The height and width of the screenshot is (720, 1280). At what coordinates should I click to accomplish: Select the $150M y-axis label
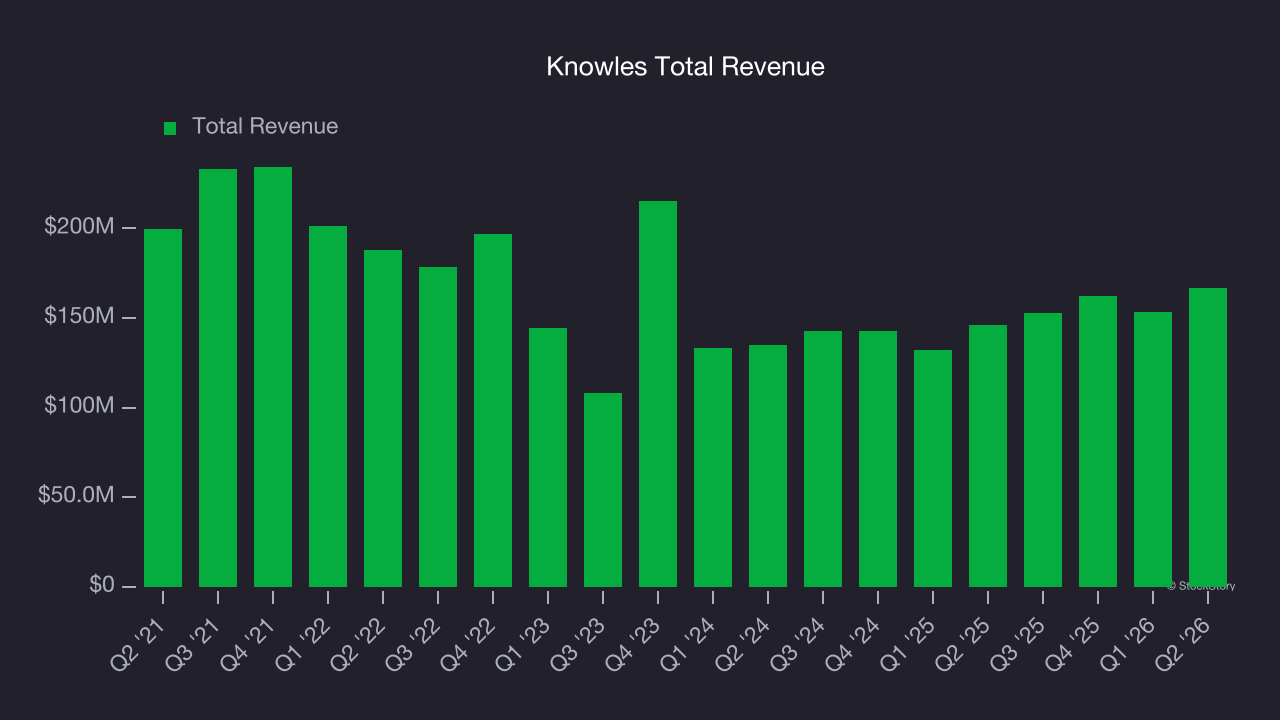(x=79, y=316)
